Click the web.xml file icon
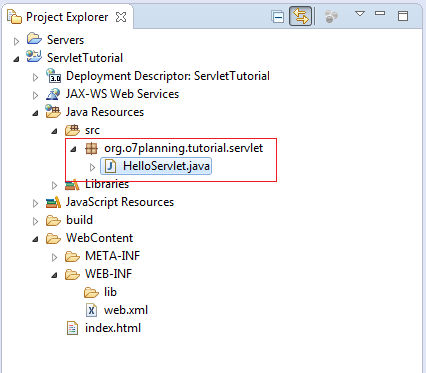 [x=91, y=310]
